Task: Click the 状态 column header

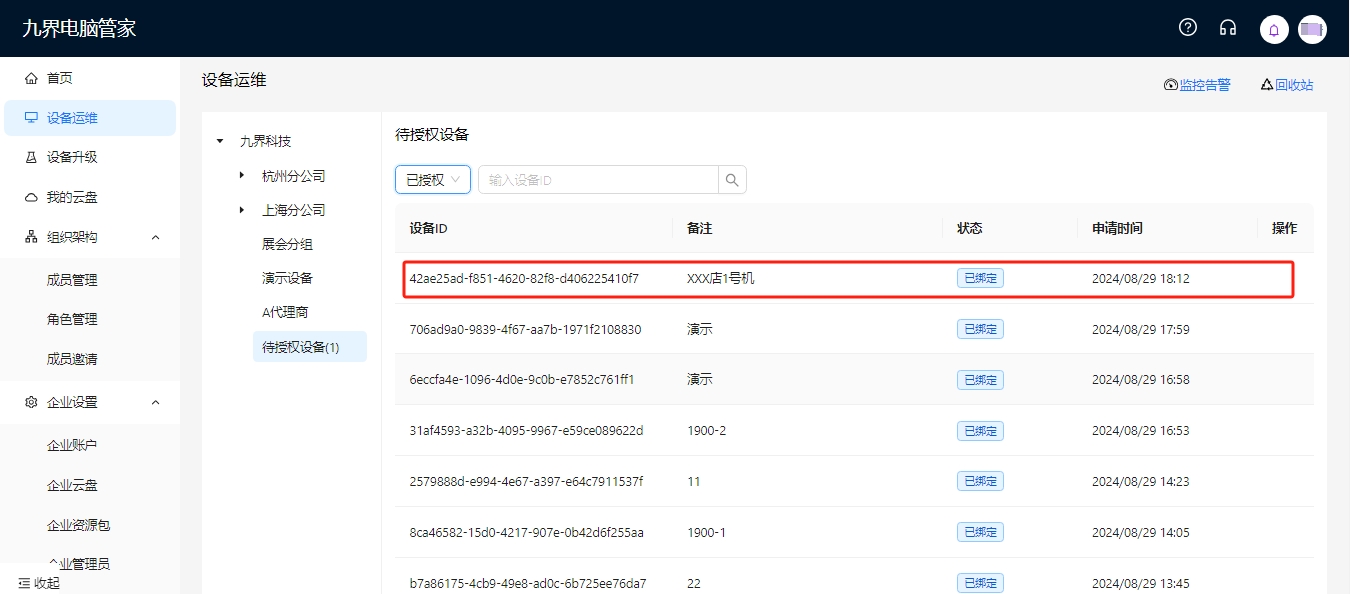Action: tap(970, 228)
